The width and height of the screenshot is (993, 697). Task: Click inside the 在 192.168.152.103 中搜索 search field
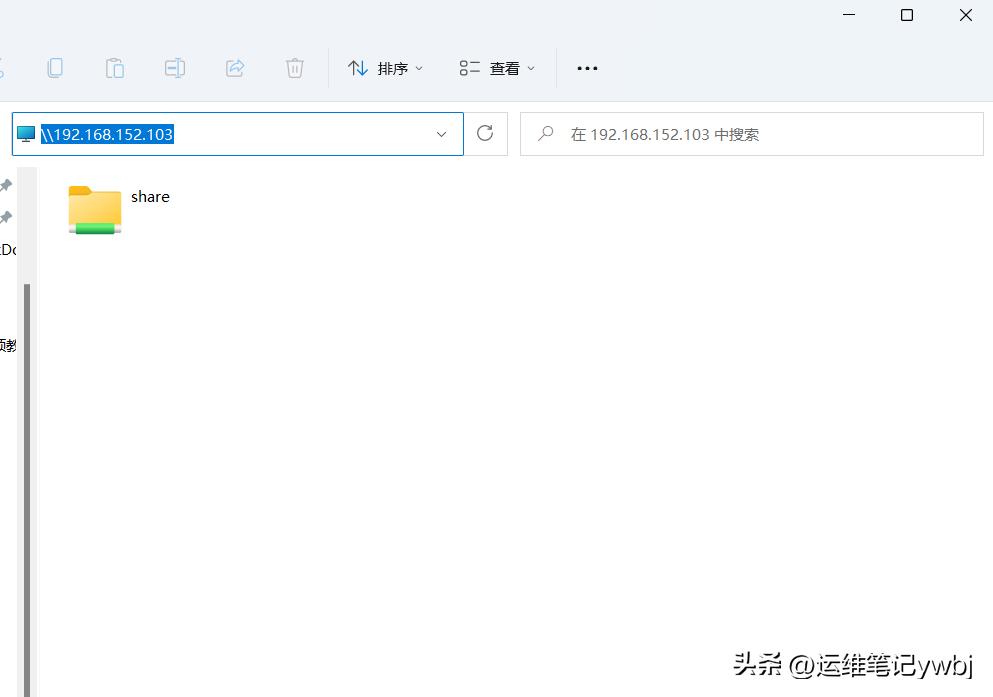tap(750, 133)
